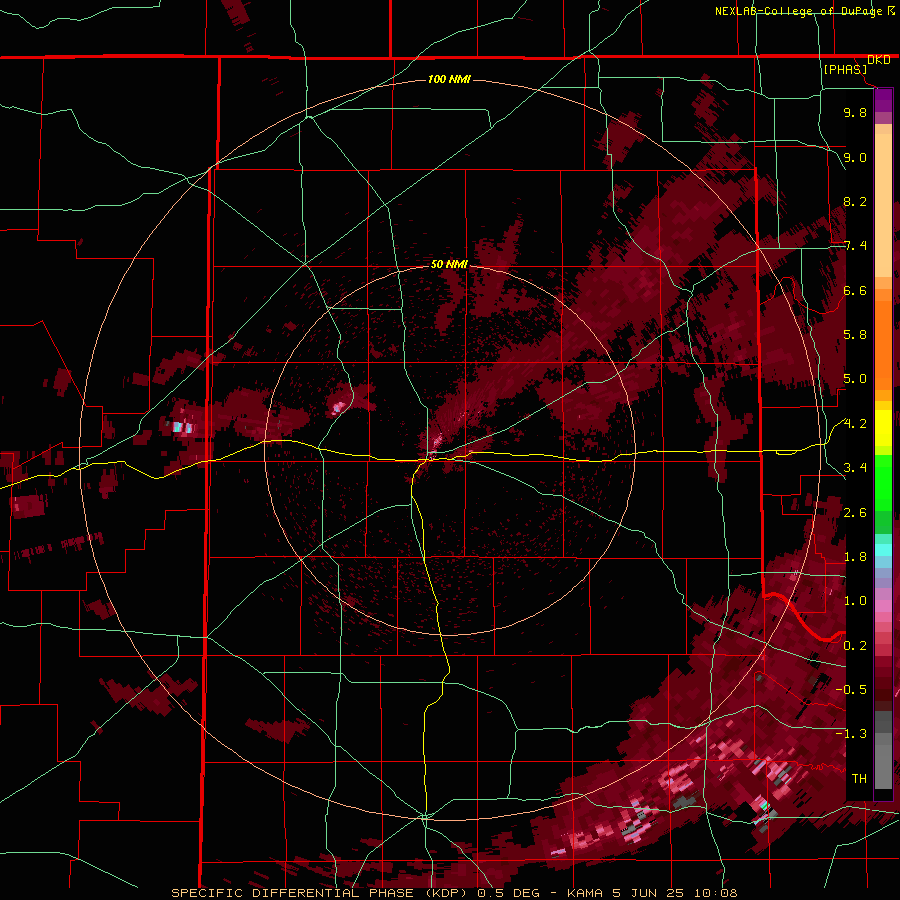Click the KAMA radar site identifier

584,893
